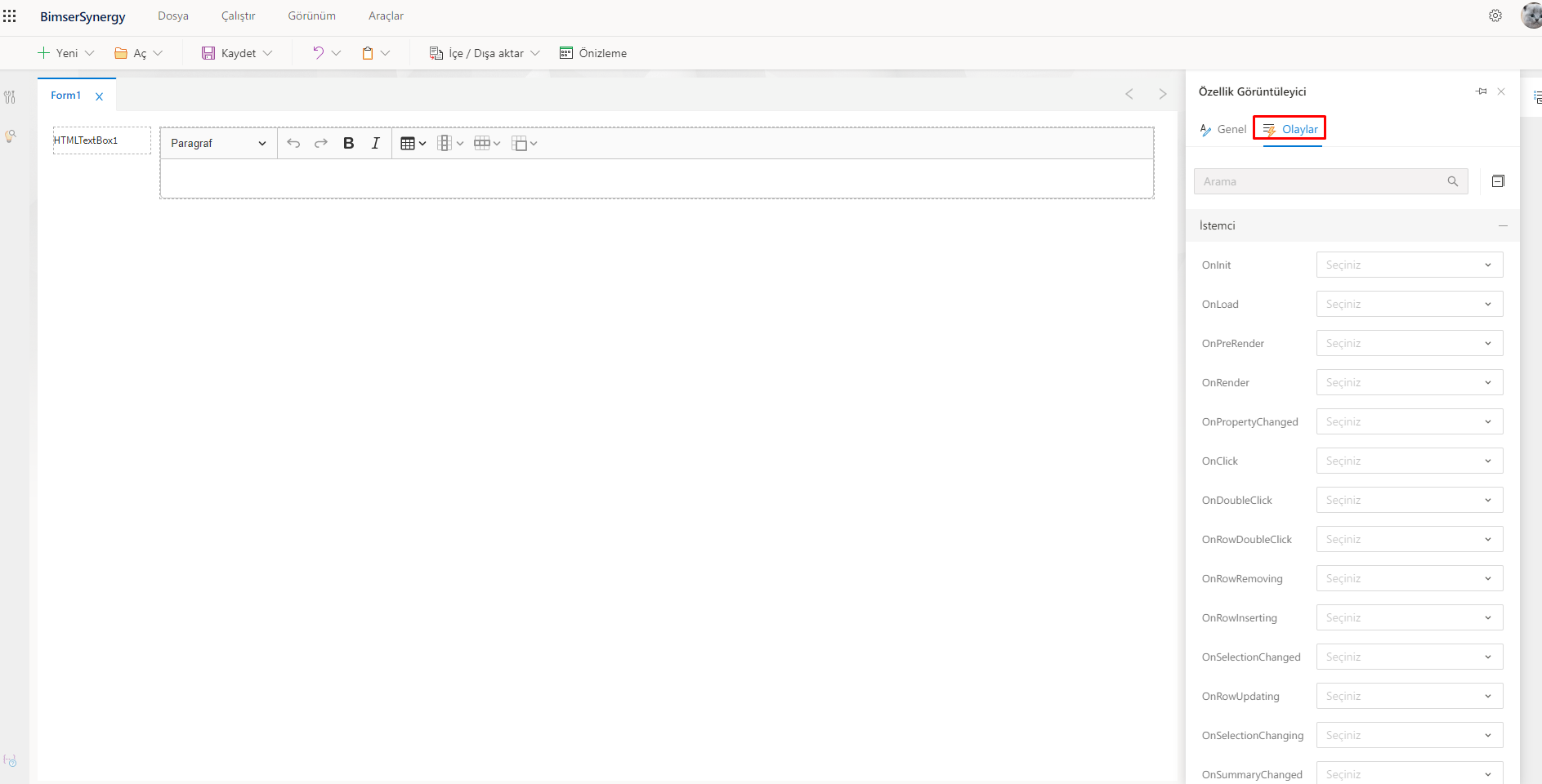
Task: Expand the Kaydet dropdown arrow
Action: tap(267, 53)
